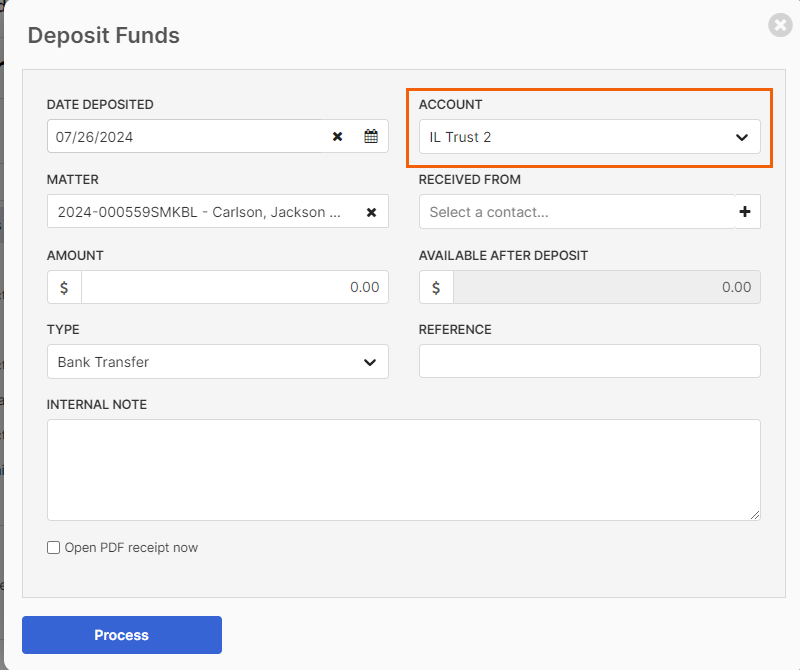Focus the Amount input field

235,287
